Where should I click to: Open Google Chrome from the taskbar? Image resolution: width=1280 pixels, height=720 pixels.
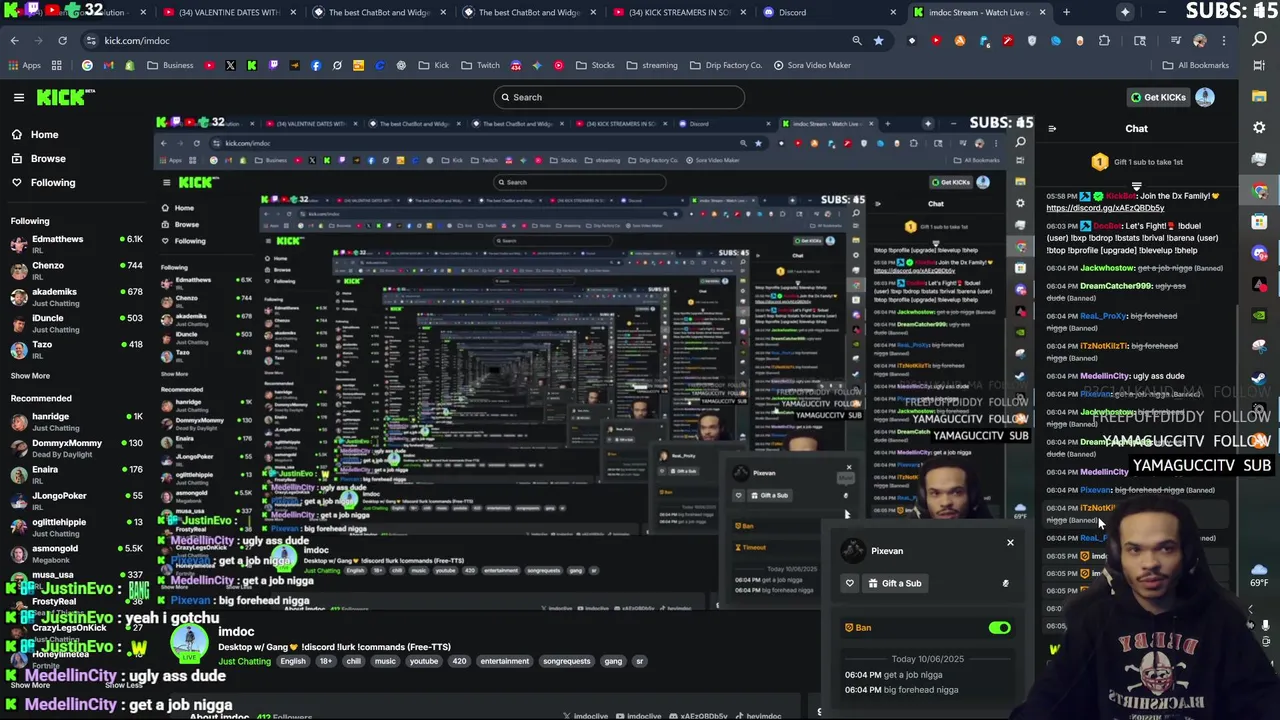(1259, 191)
